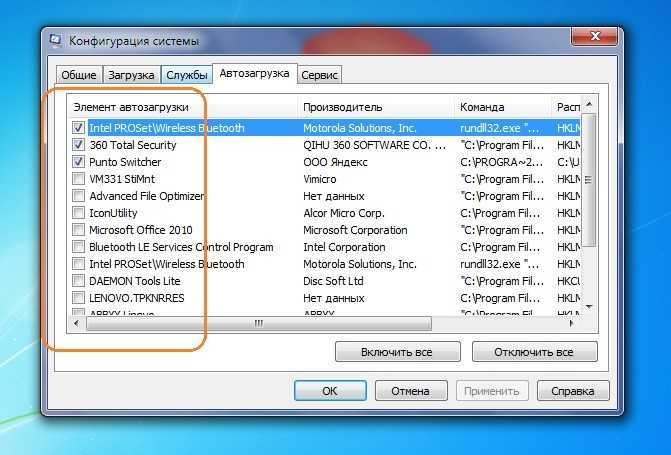Confirm with the OK button

[x=330, y=391]
